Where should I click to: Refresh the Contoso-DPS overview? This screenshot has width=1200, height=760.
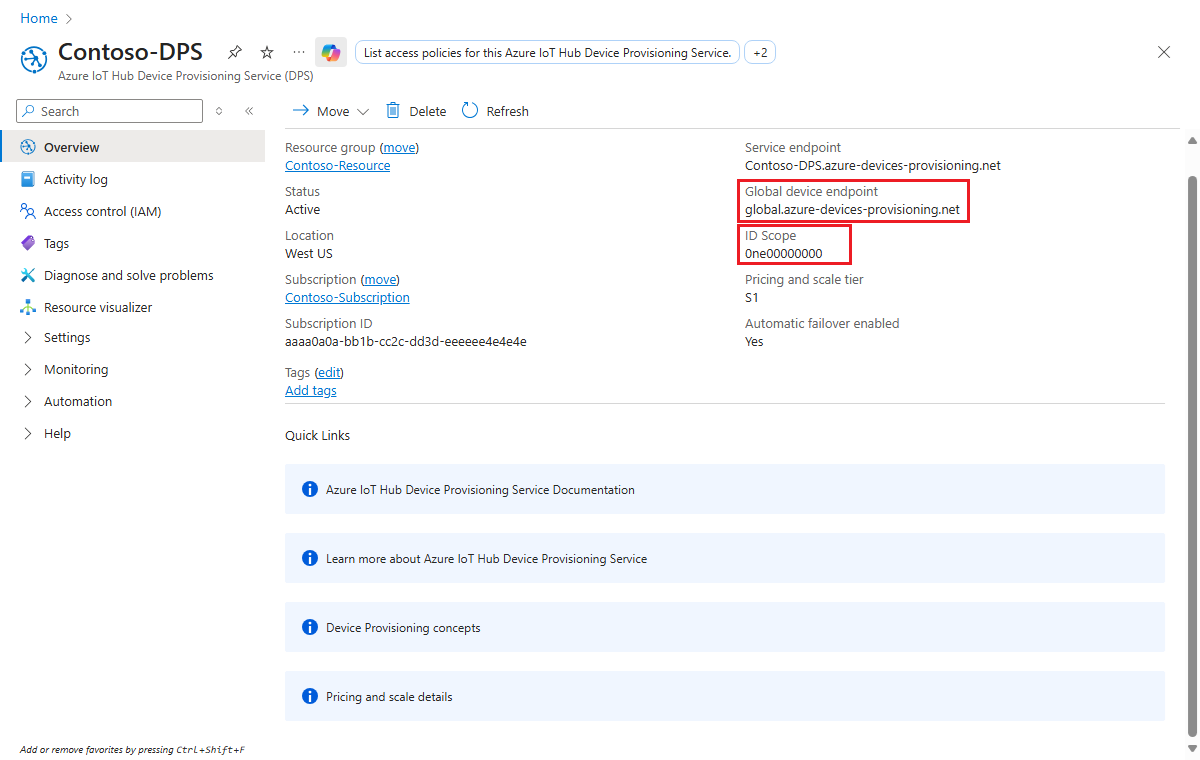point(494,110)
